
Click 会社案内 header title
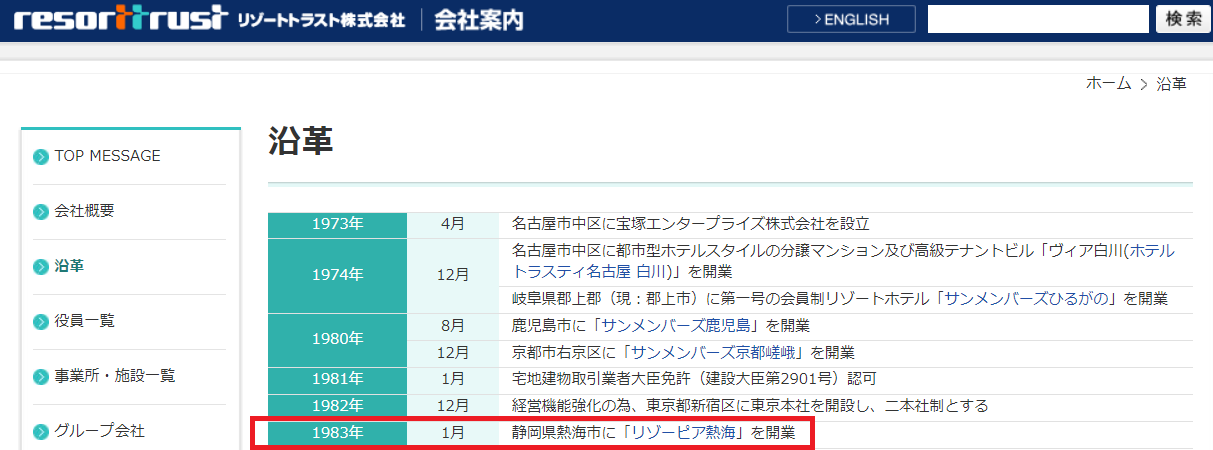click(478, 20)
